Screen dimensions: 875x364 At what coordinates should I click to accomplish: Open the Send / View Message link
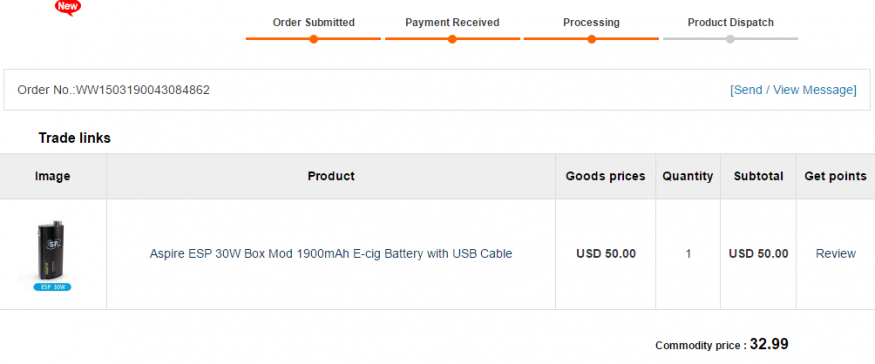point(793,90)
